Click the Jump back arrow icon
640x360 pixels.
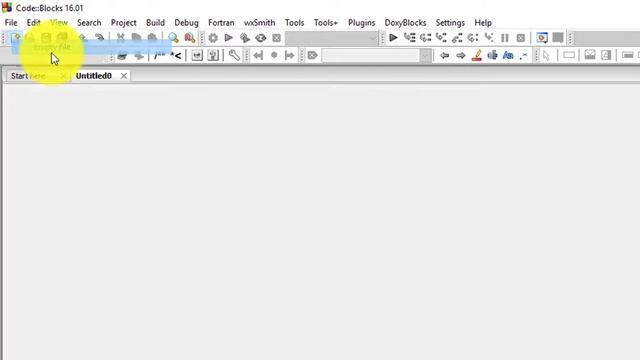click(258, 55)
